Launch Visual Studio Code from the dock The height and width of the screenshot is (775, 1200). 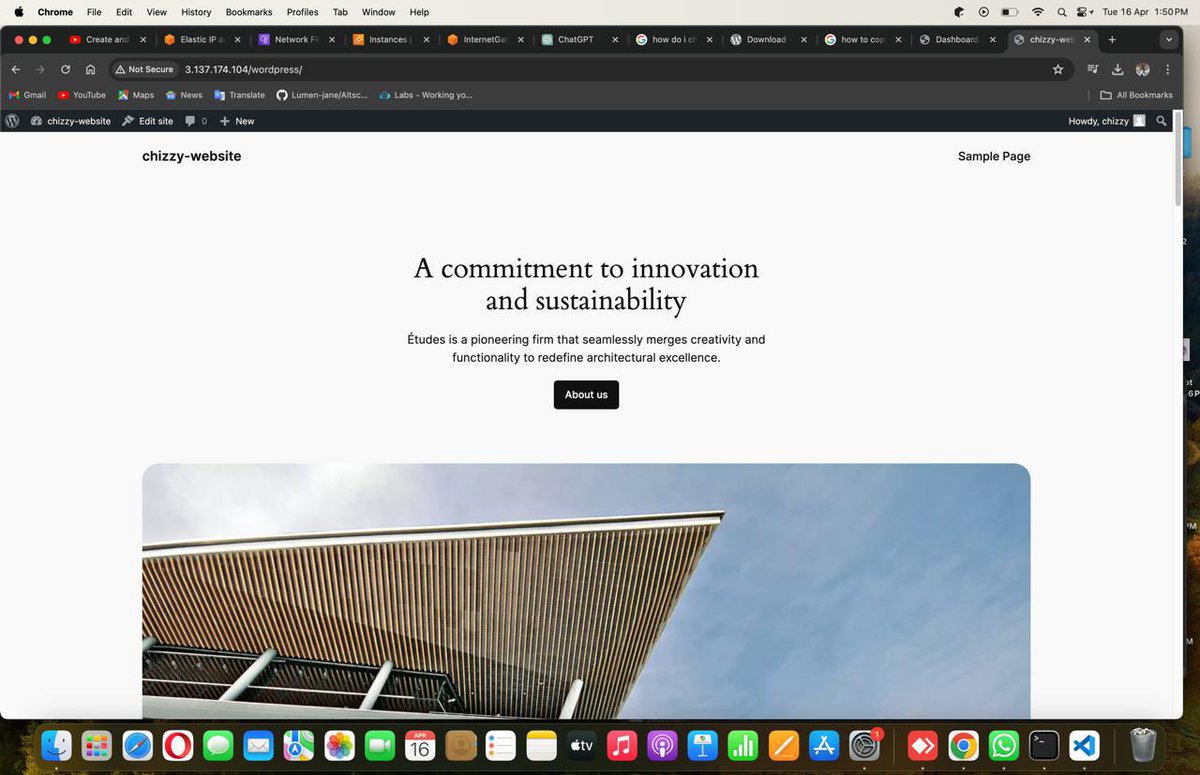[1084, 745]
